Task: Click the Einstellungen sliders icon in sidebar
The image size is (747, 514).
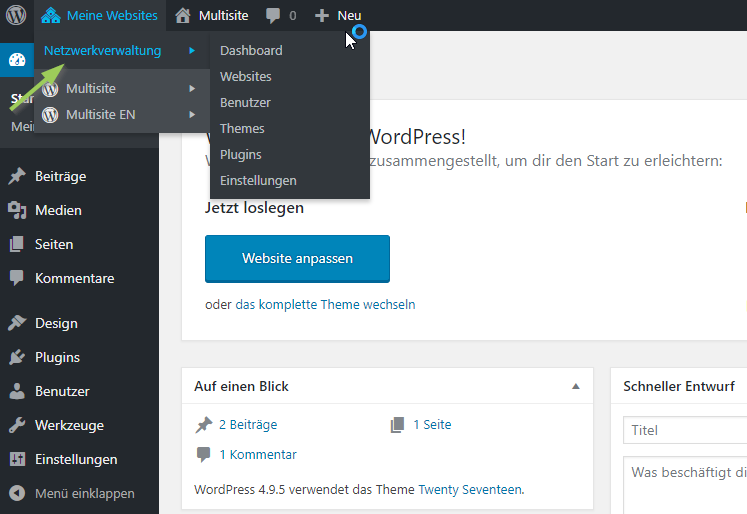Action: tap(17, 459)
